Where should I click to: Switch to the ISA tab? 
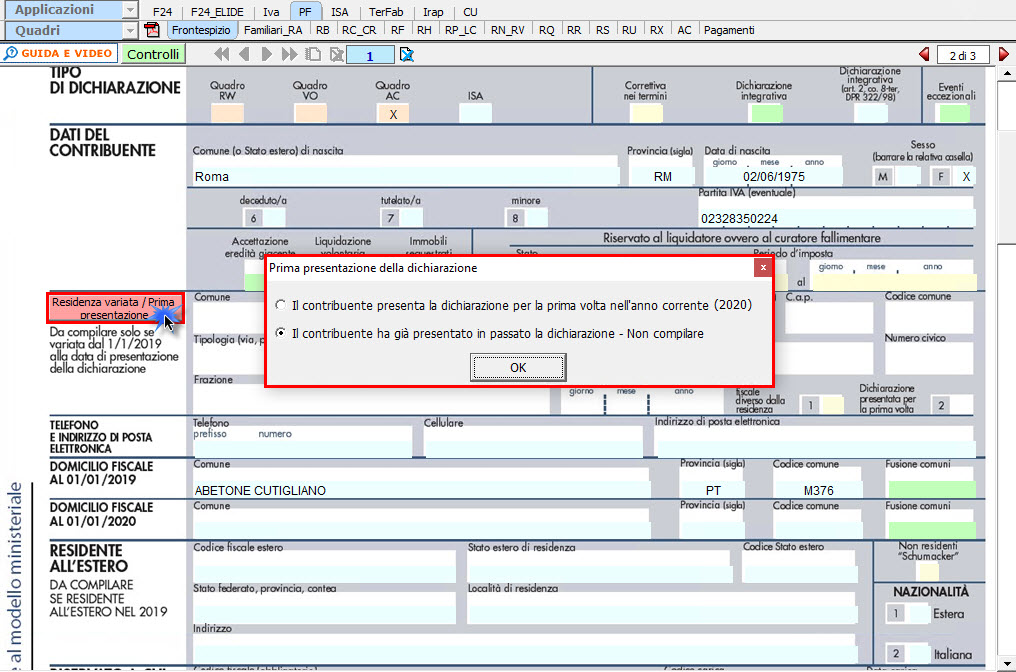click(340, 12)
